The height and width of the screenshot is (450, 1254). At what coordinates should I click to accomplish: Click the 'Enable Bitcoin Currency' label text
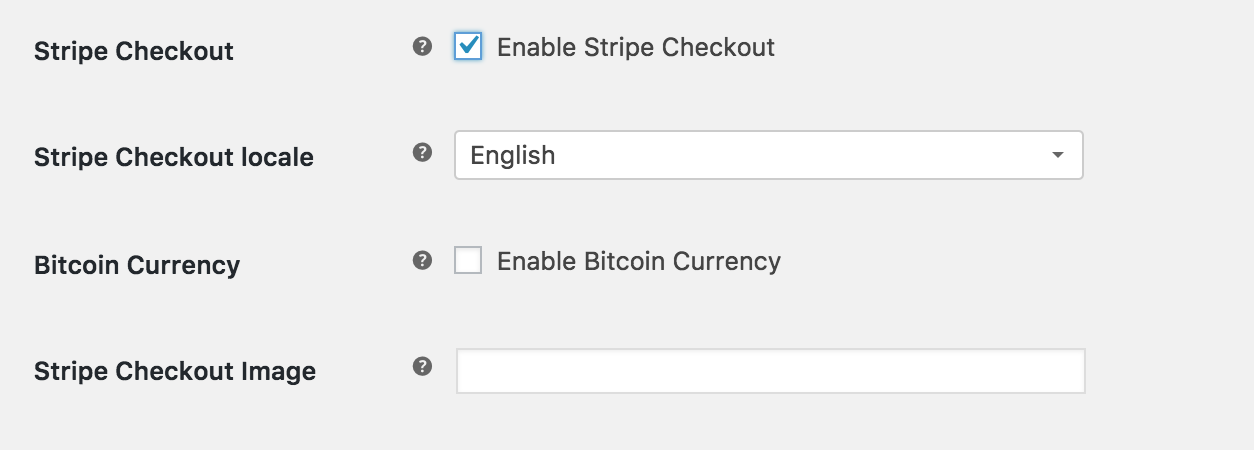point(639,261)
